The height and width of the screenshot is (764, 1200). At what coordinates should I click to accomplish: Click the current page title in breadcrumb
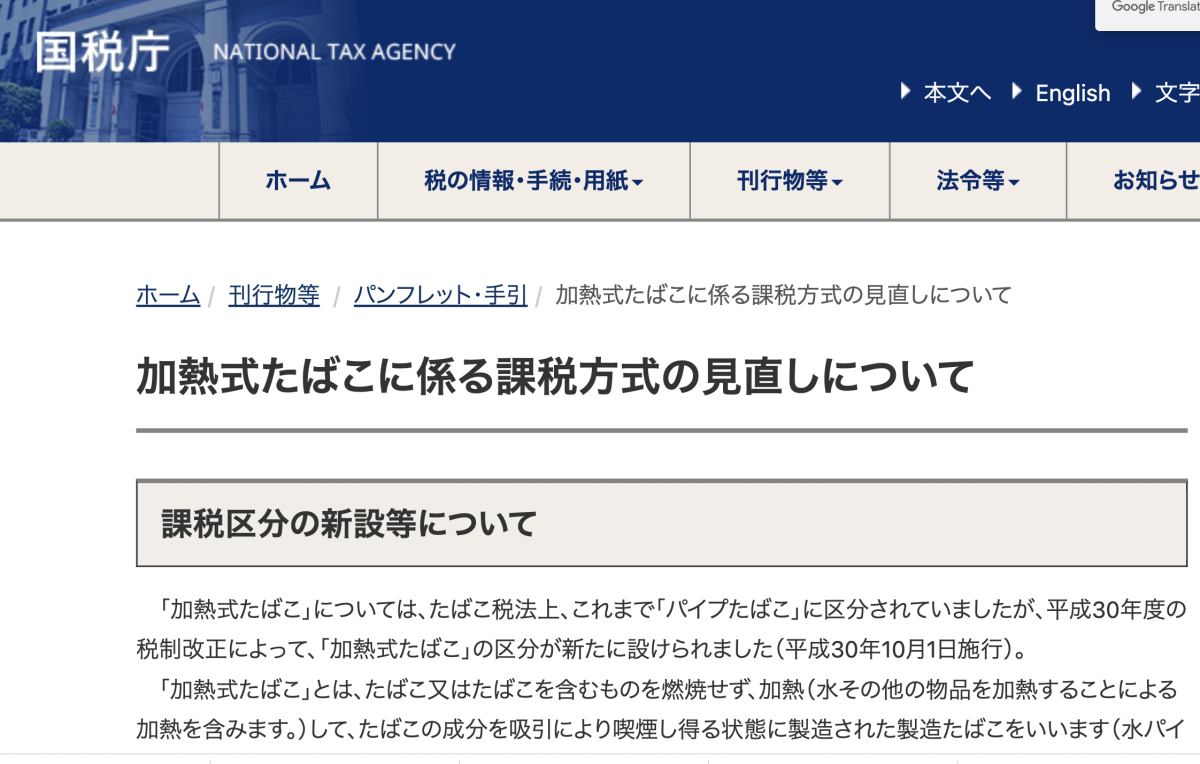tap(783, 295)
